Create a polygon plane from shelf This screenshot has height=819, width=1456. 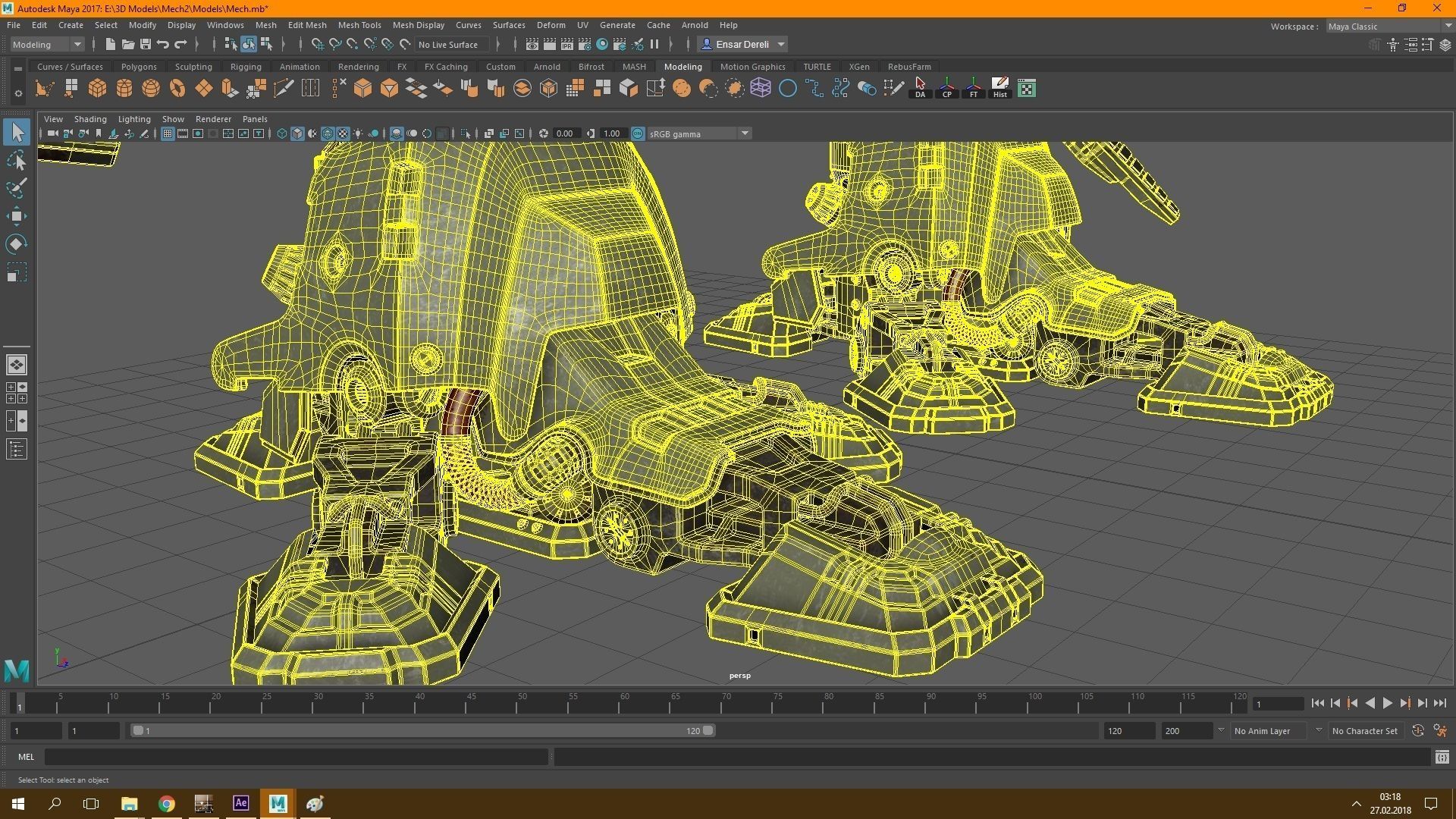tap(204, 89)
